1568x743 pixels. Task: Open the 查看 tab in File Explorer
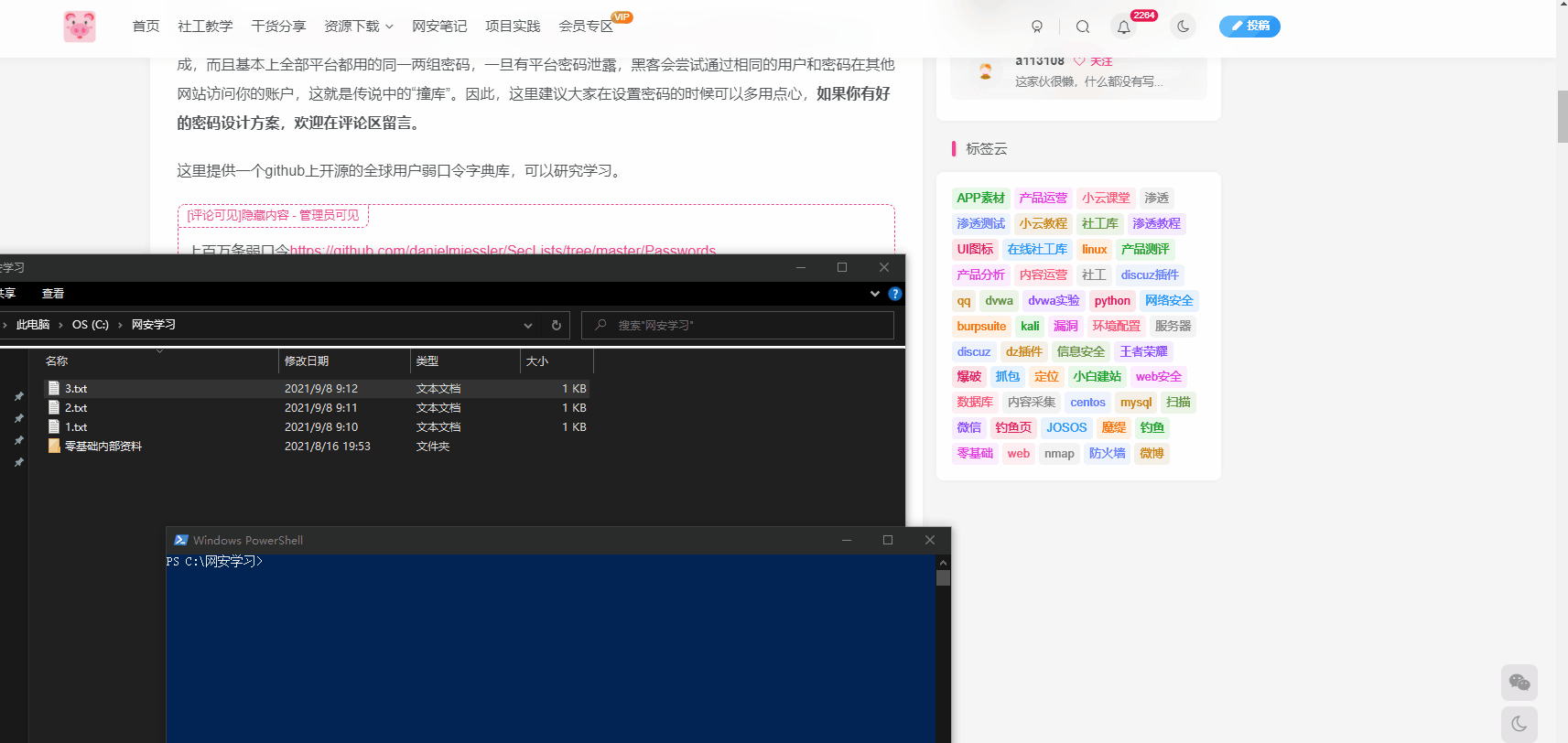coord(53,294)
